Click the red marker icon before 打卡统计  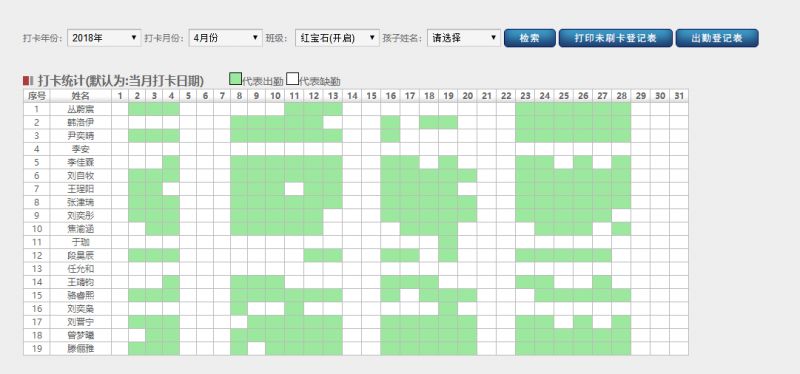pyautogui.click(x=28, y=81)
